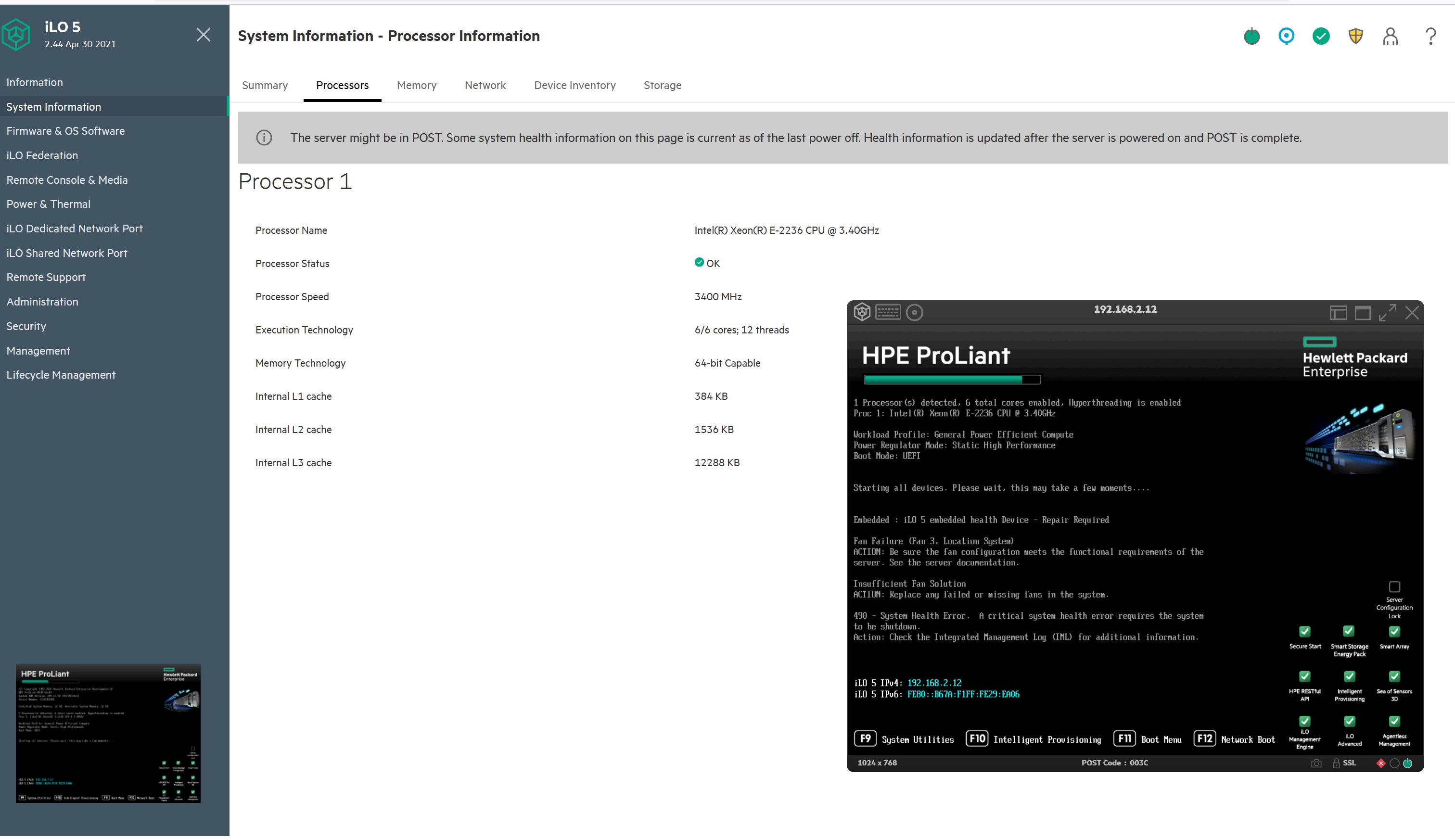Open Power & Thermal in sidebar
1455x840 pixels.
pos(49,204)
